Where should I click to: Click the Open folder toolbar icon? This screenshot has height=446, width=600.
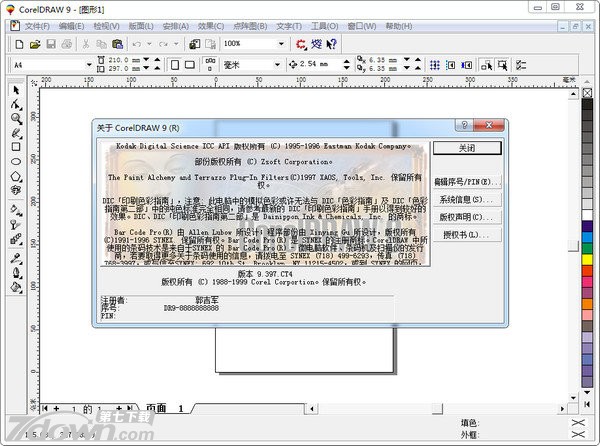35,44
